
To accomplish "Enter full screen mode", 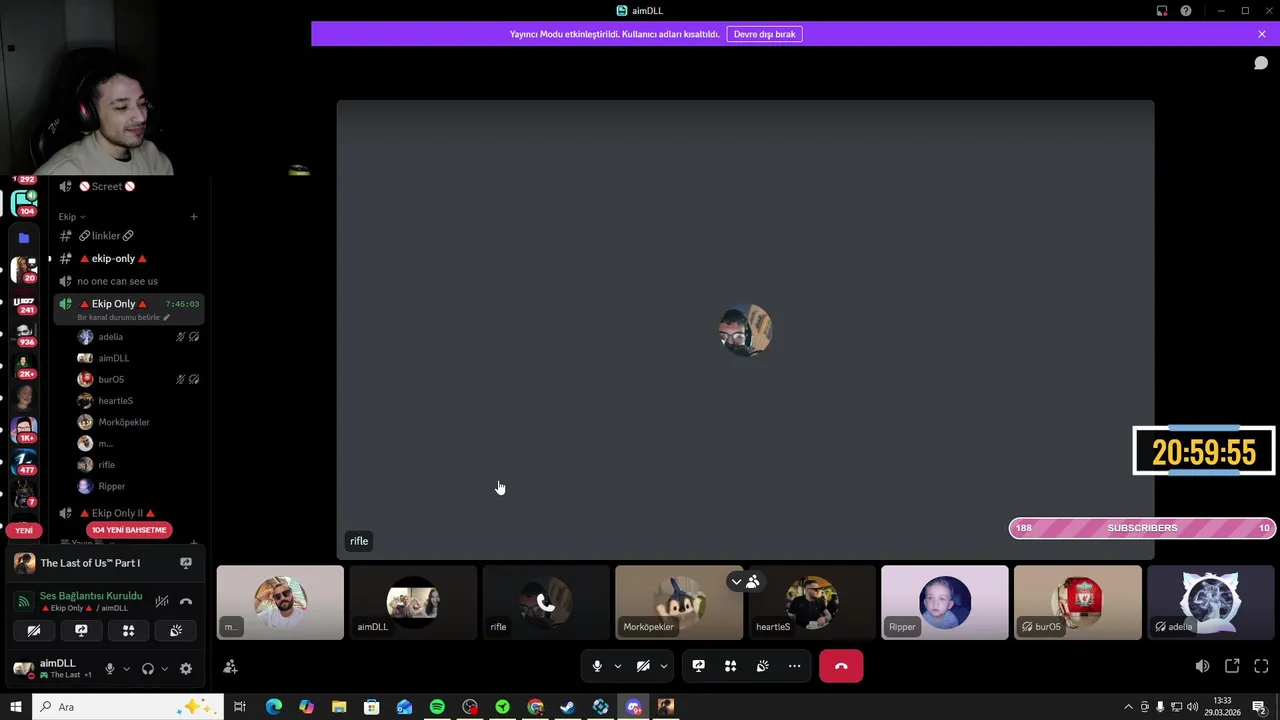I will (x=1261, y=666).
